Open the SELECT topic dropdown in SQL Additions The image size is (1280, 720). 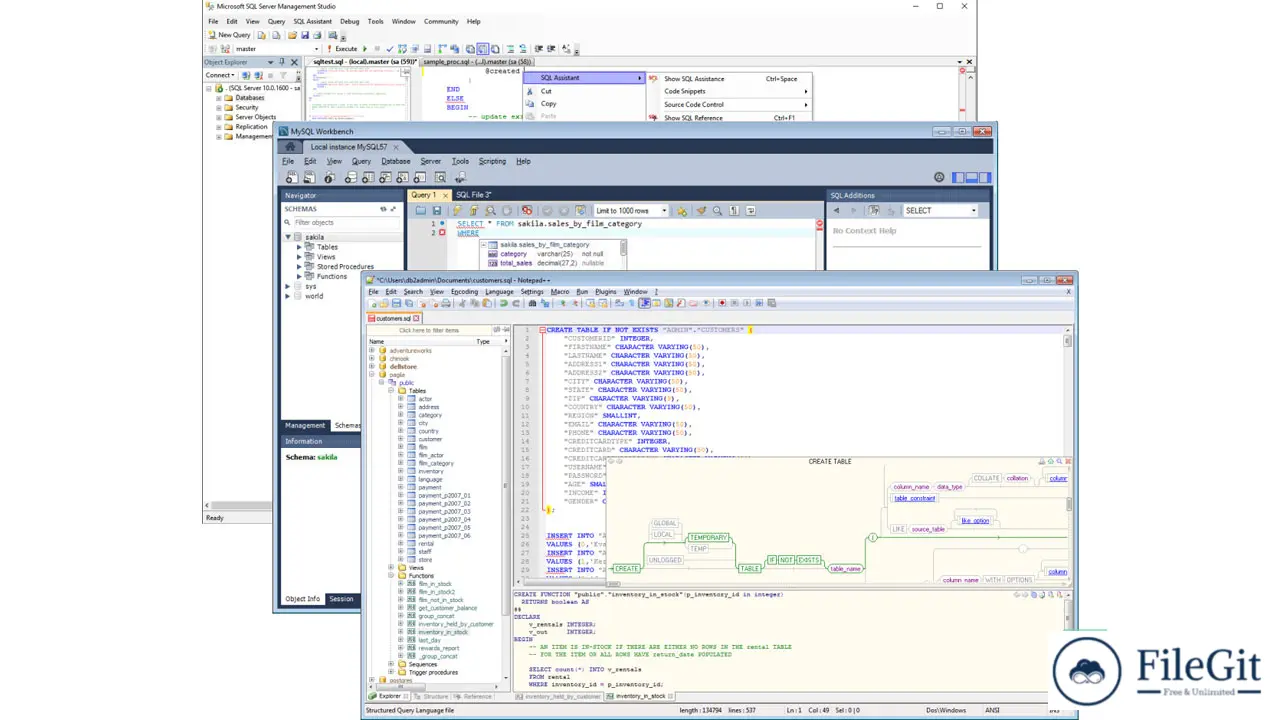point(939,210)
